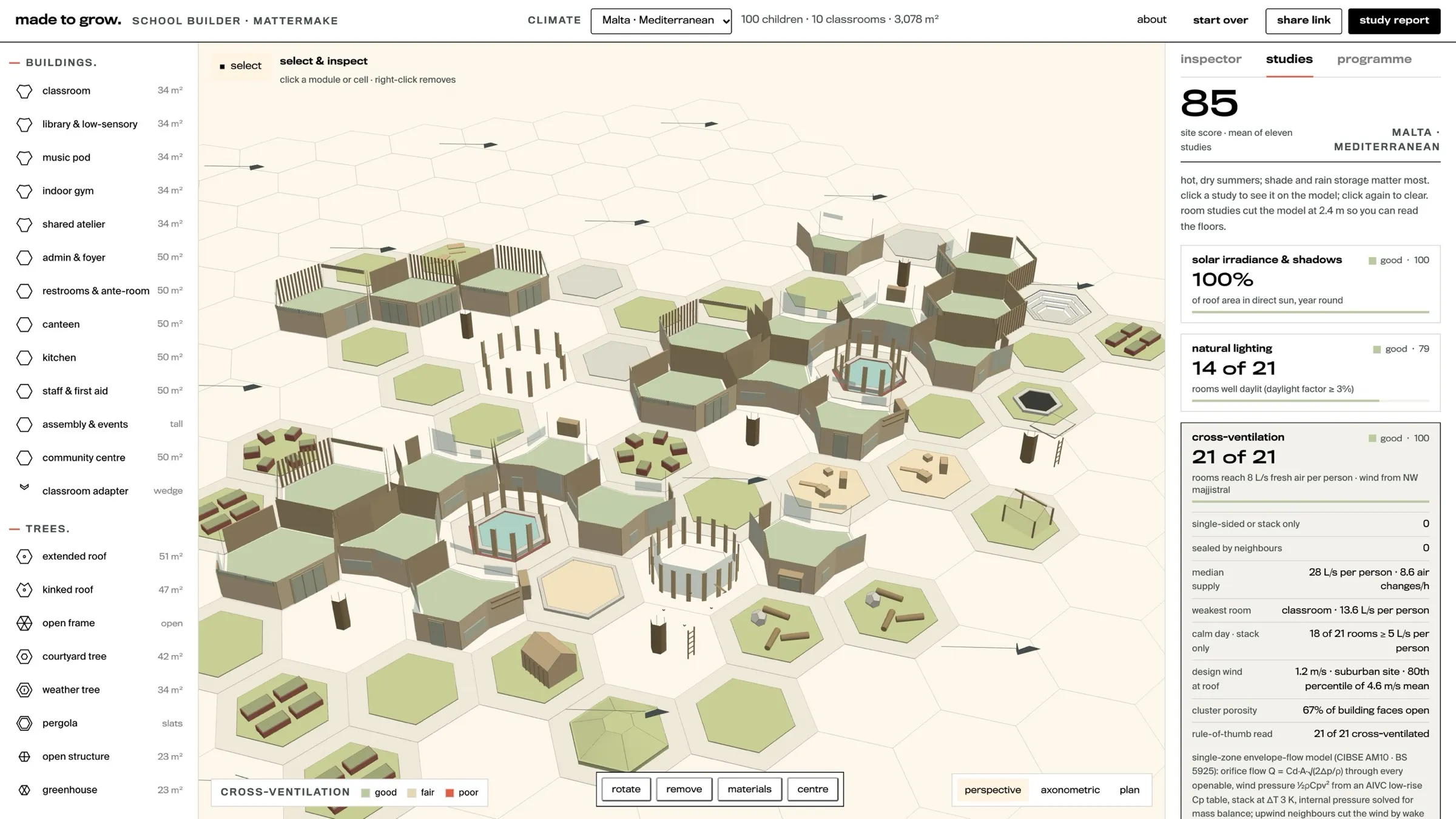Pick the open structure icon
The image size is (1456, 819).
coord(24,757)
